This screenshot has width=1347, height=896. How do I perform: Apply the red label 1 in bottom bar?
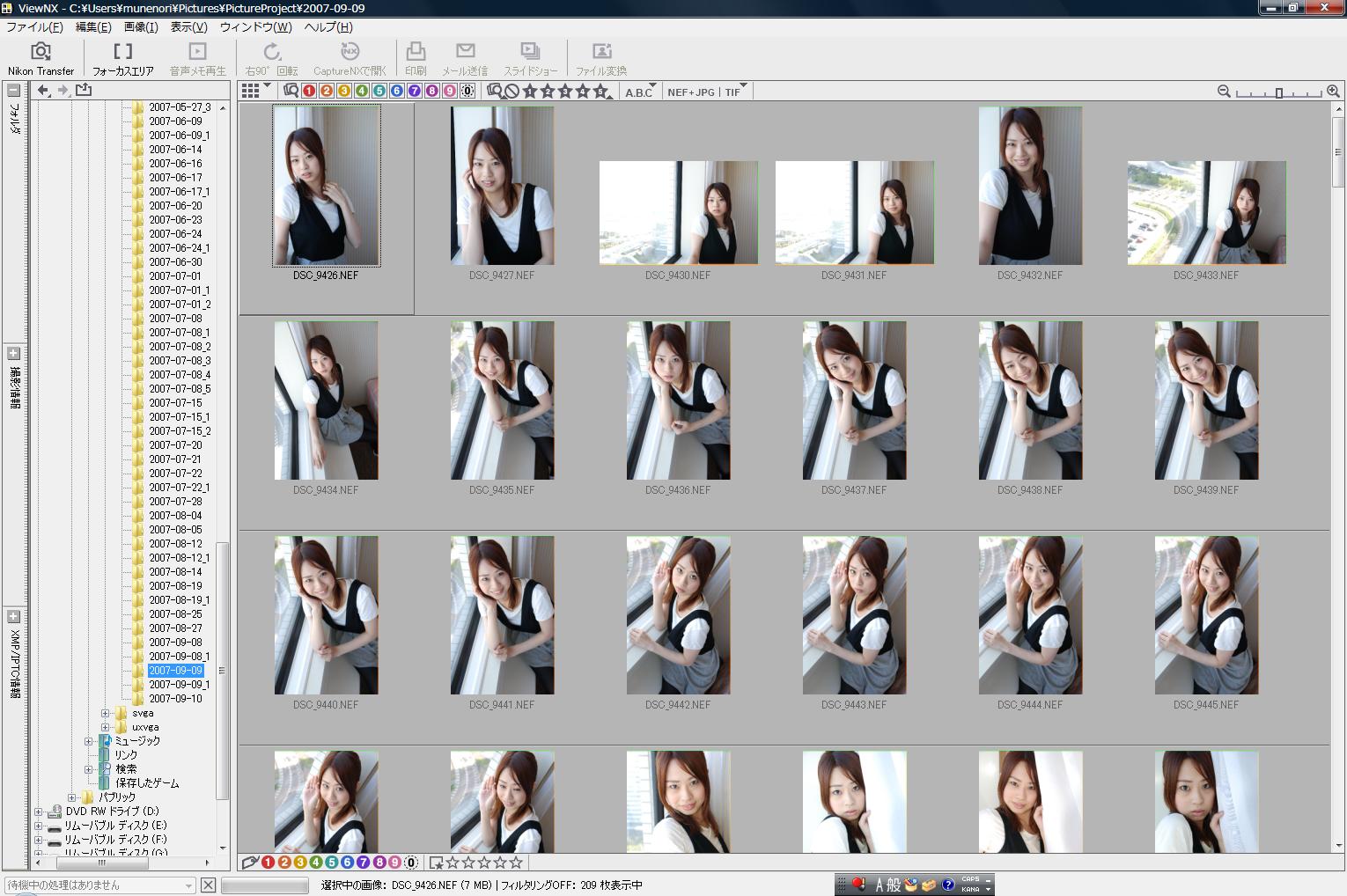point(268,863)
